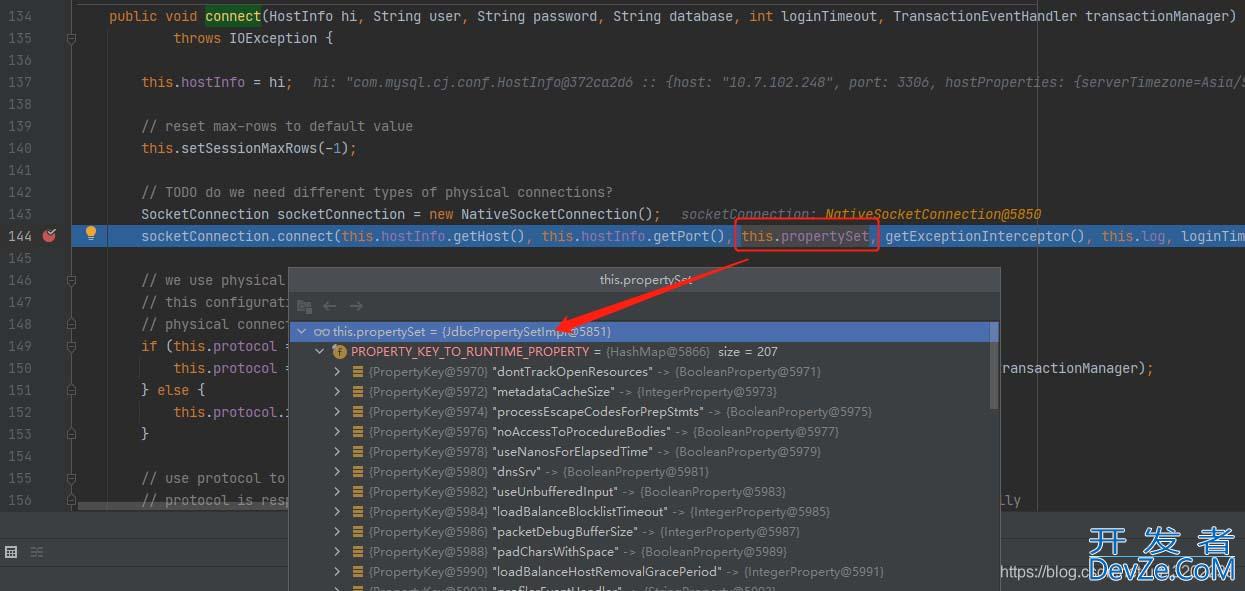The height and width of the screenshot is (591, 1245).
Task: Click getExceptionInterceptor() on line 144
Action: point(985,236)
